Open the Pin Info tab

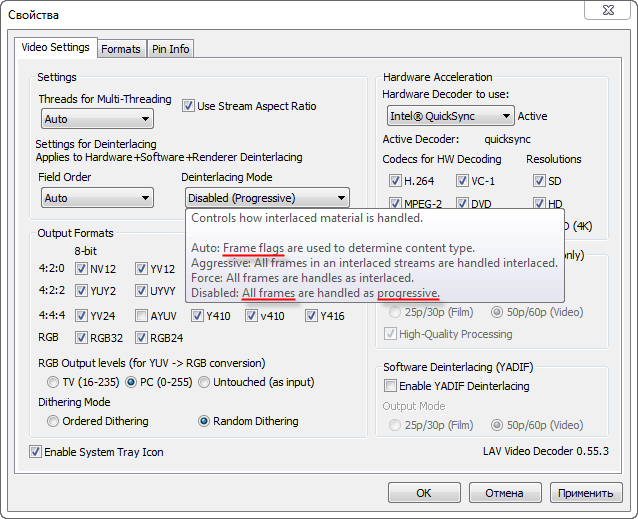click(x=171, y=49)
